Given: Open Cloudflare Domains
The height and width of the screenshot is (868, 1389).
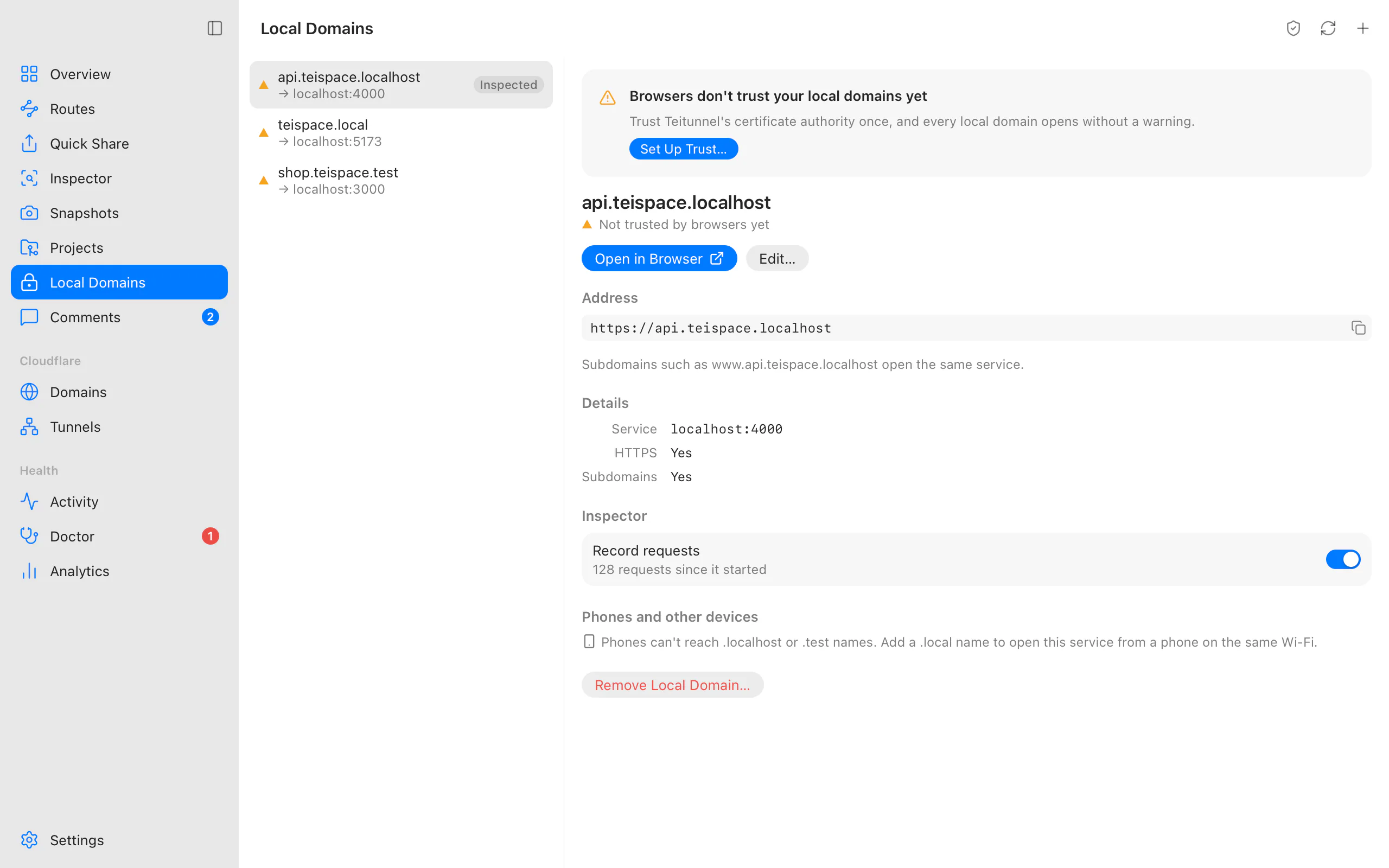Looking at the screenshot, I should pos(119,392).
